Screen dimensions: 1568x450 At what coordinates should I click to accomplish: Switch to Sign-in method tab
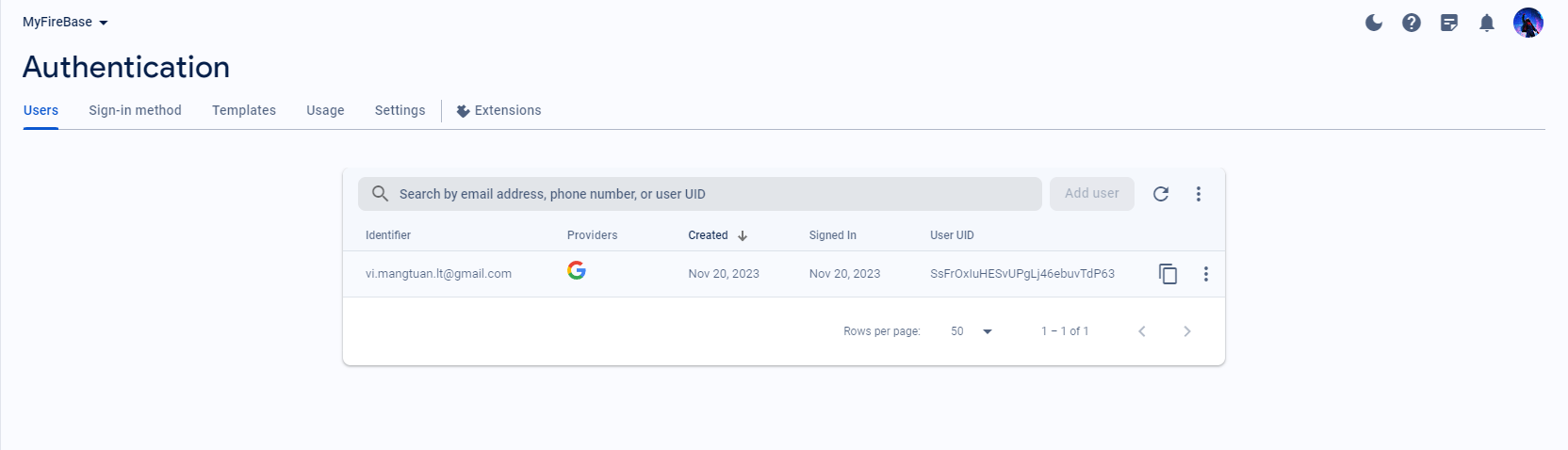tap(135, 110)
